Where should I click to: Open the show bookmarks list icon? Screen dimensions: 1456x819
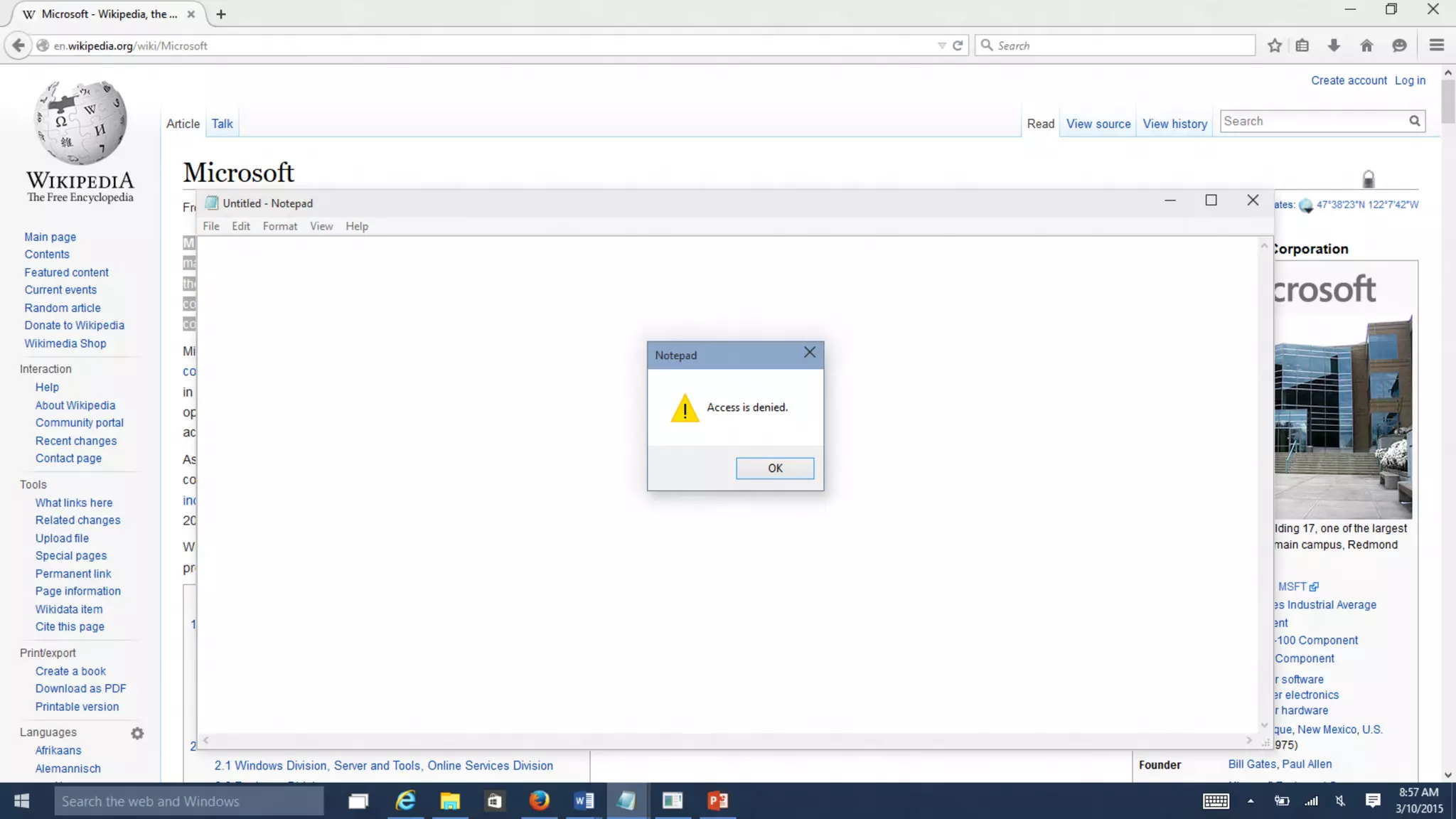click(x=1302, y=45)
